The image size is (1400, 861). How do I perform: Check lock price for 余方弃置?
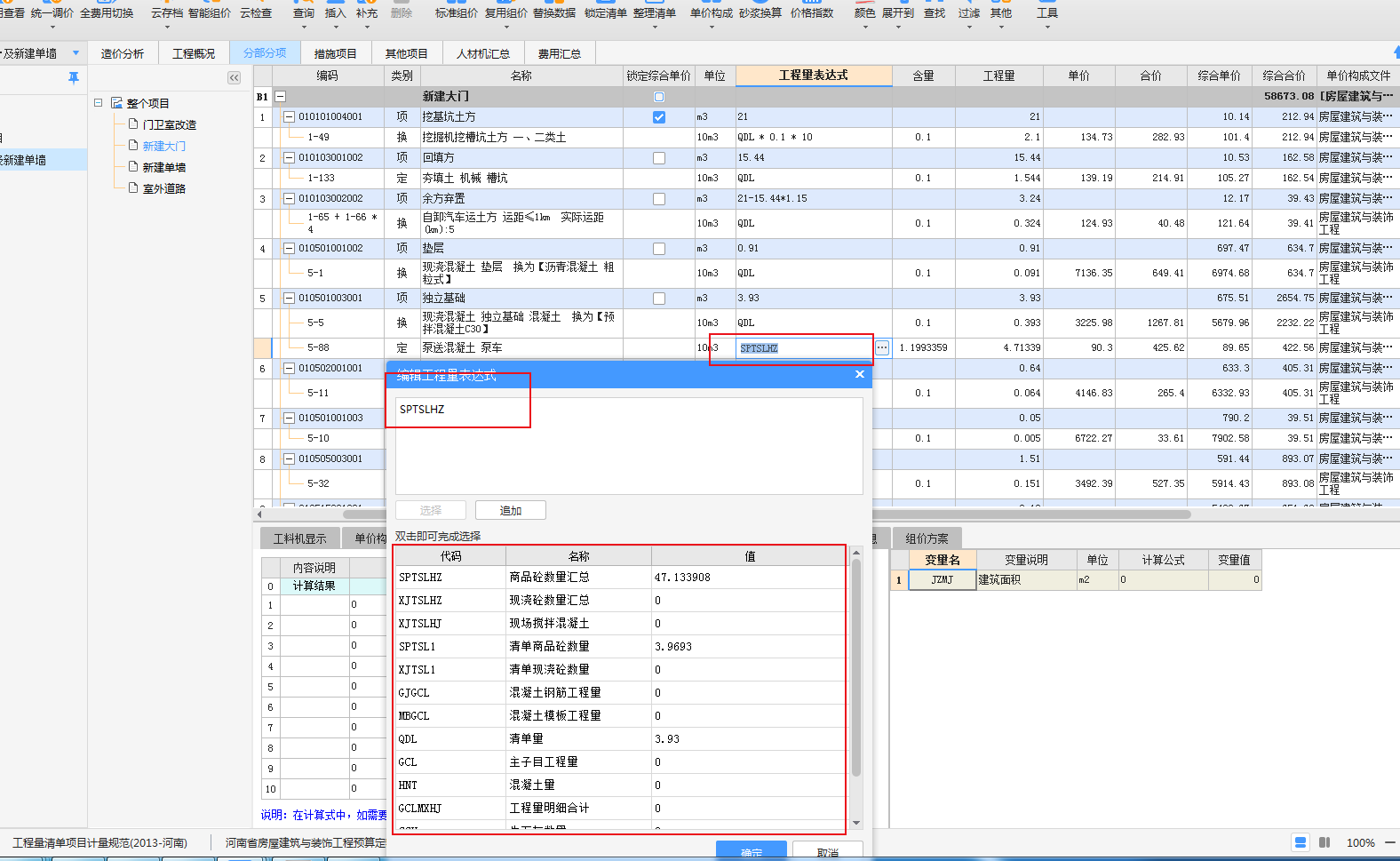(x=658, y=198)
